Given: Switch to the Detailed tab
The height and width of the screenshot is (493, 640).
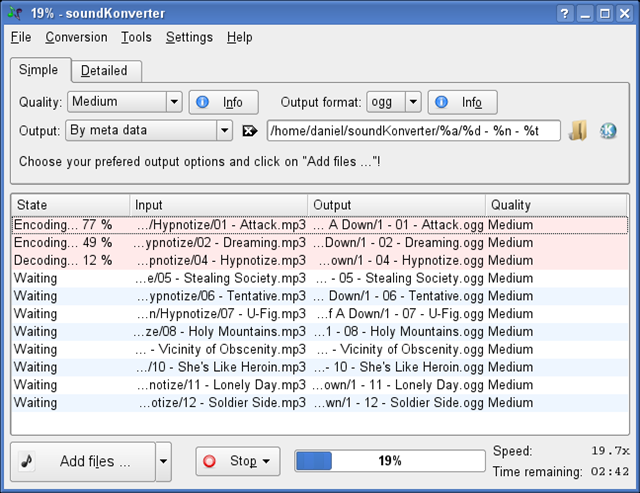Looking at the screenshot, I should [x=104, y=71].
